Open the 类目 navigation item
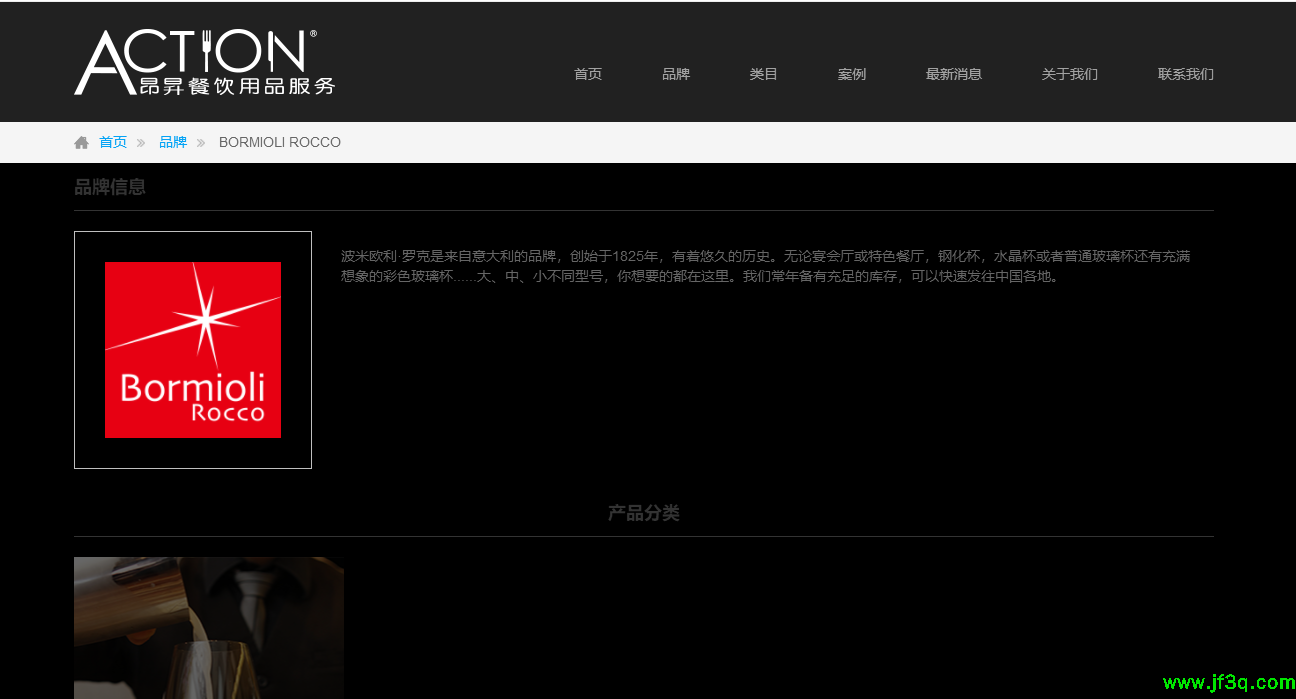The height and width of the screenshot is (699, 1296). coord(764,73)
